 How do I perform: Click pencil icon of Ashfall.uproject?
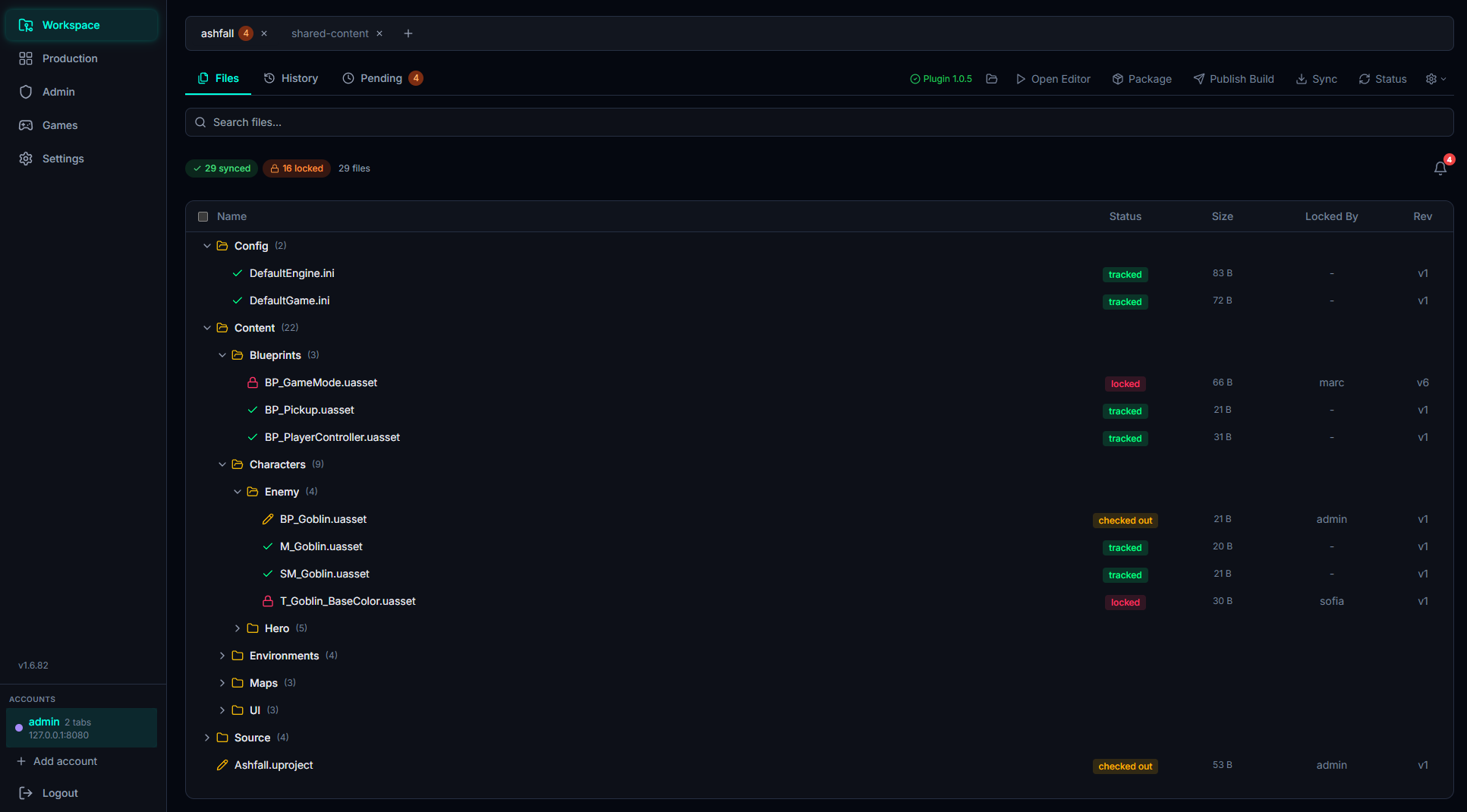tap(222, 765)
